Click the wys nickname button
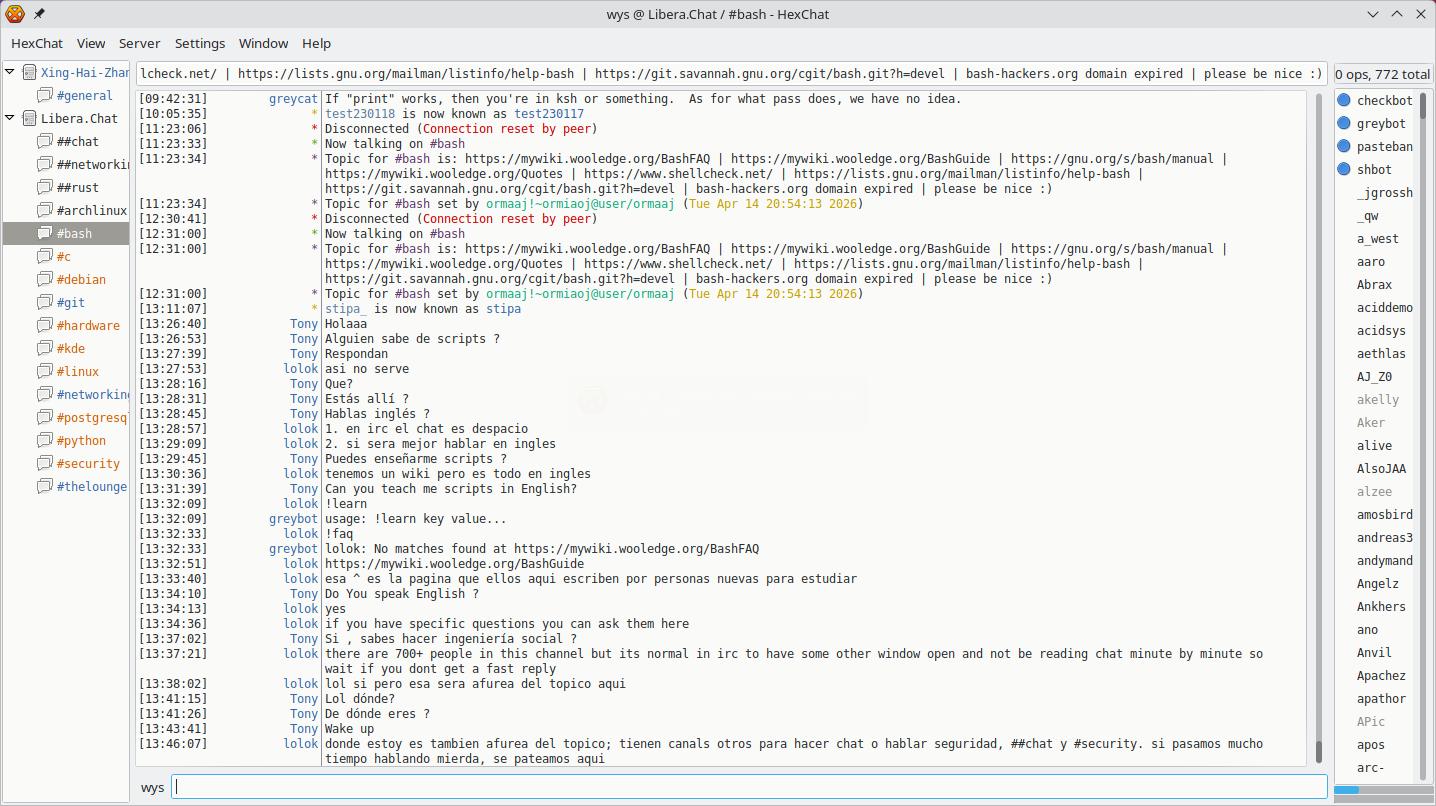Viewport: 1436px width, 806px height. pyautogui.click(x=153, y=787)
